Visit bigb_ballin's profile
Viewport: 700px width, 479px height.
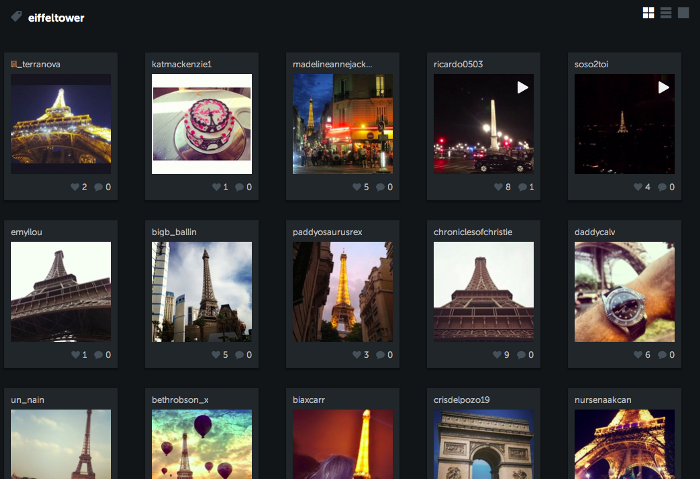174,232
